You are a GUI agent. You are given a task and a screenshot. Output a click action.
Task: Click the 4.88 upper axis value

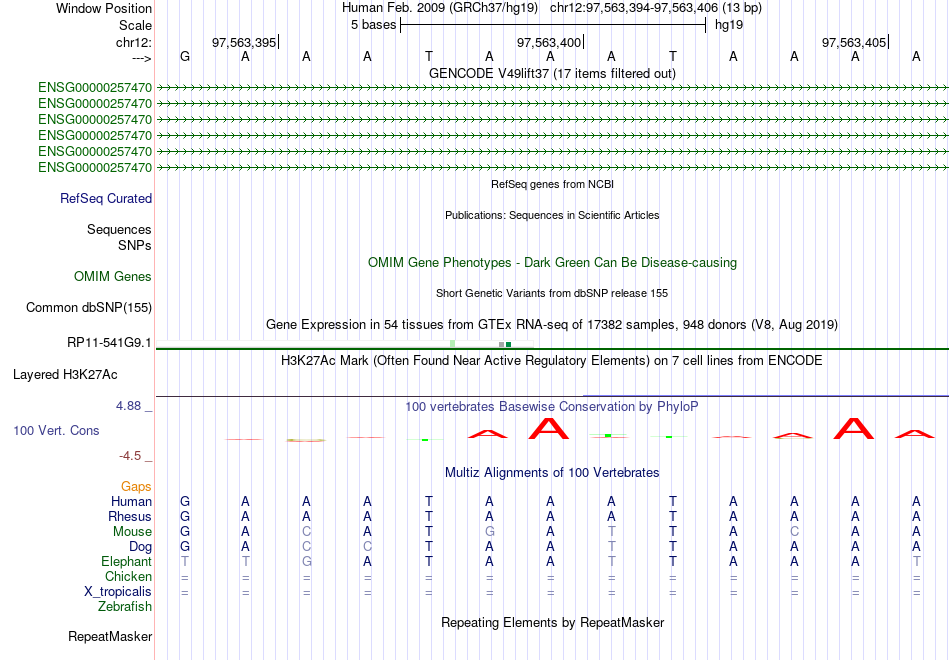click(128, 405)
